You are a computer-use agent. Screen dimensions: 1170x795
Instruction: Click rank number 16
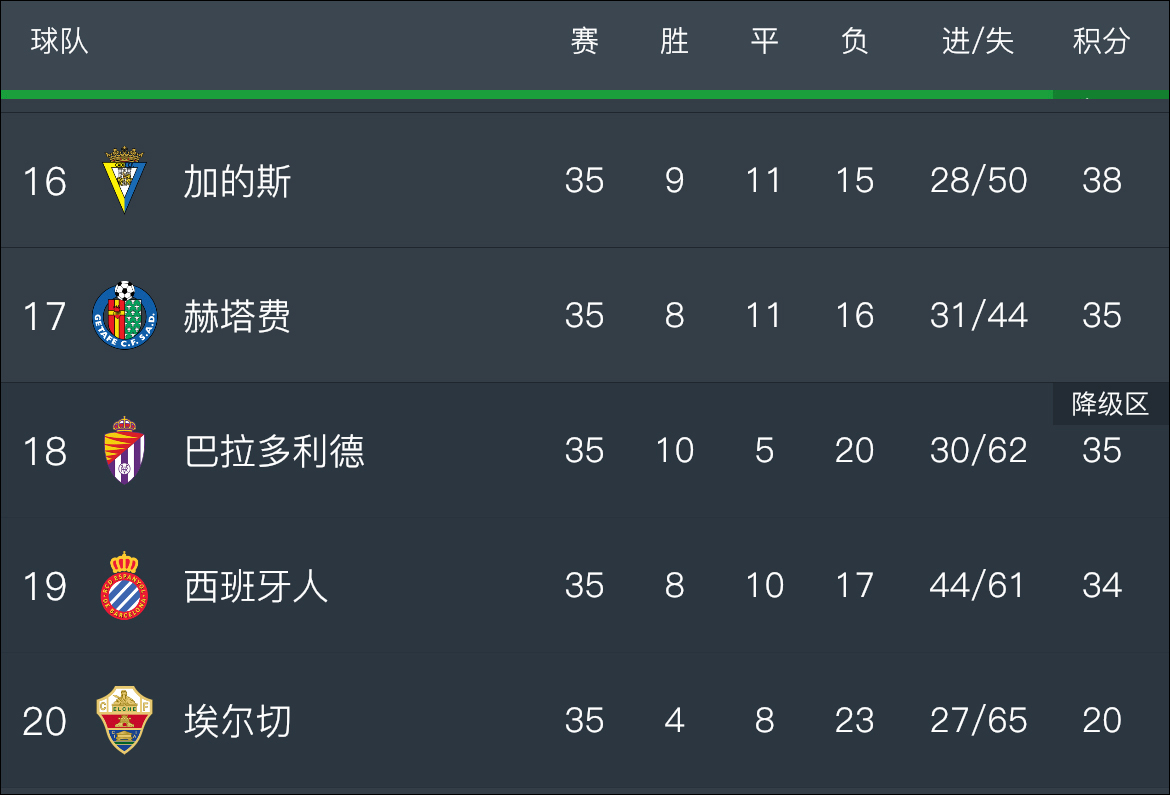pyautogui.click(x=45, y=181)
